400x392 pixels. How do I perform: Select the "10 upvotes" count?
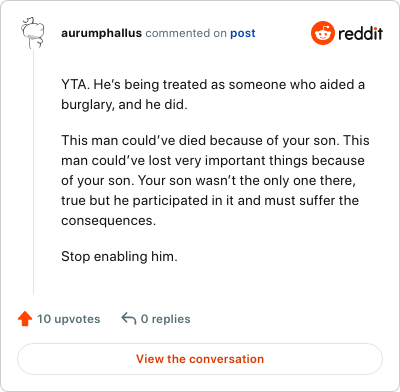coord(68,319)
